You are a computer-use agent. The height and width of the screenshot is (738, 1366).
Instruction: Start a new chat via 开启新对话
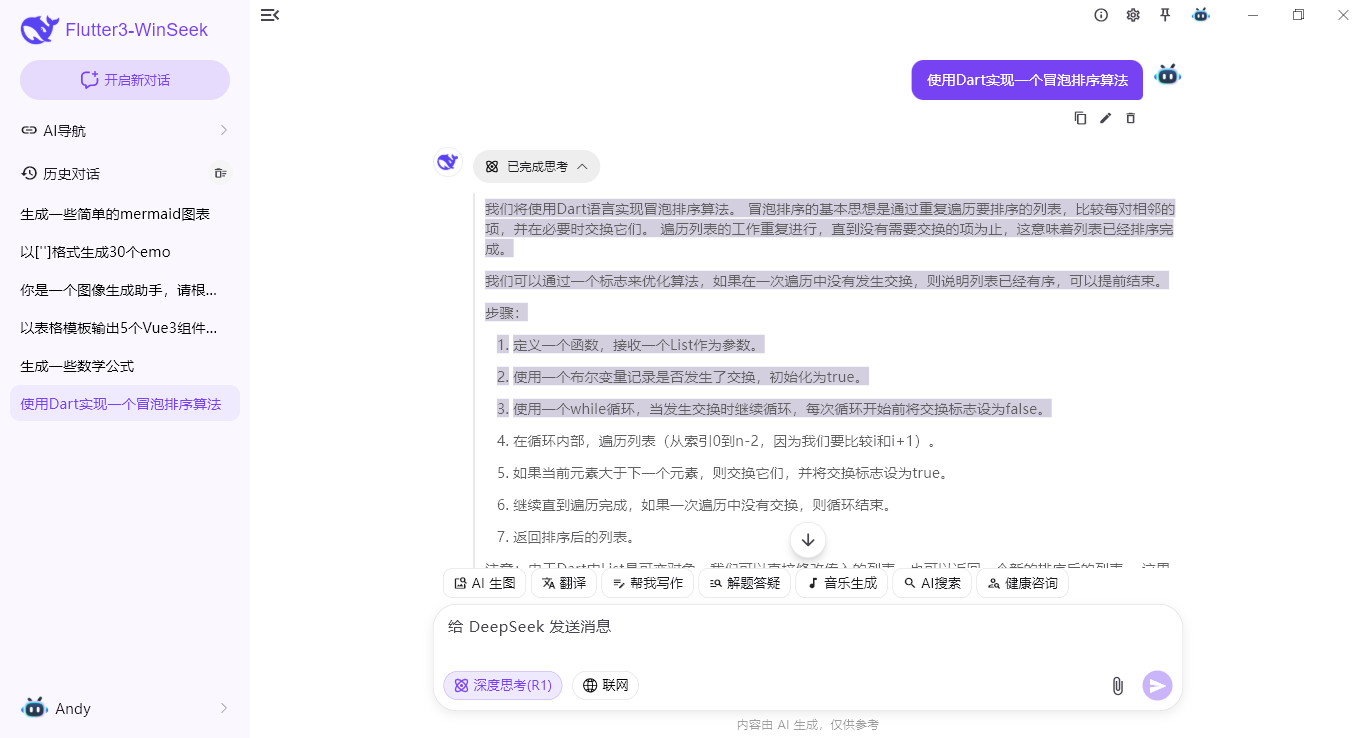[124, 79]
